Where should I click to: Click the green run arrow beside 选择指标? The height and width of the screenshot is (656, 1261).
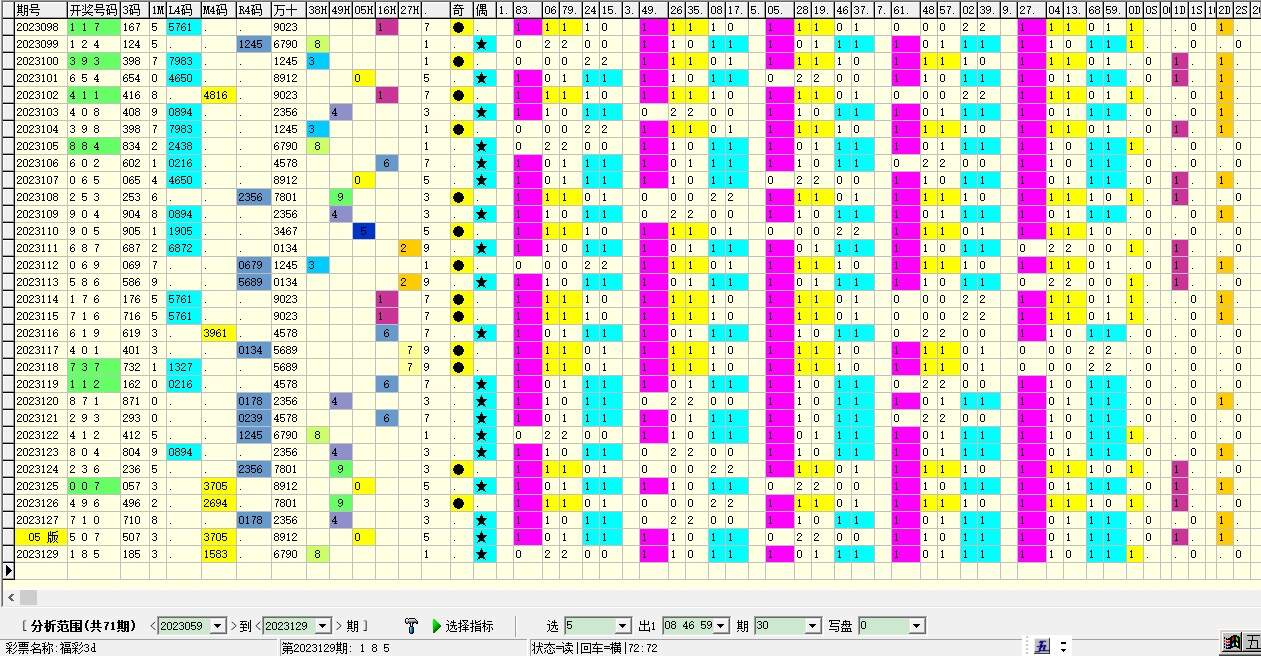[434, 625]
